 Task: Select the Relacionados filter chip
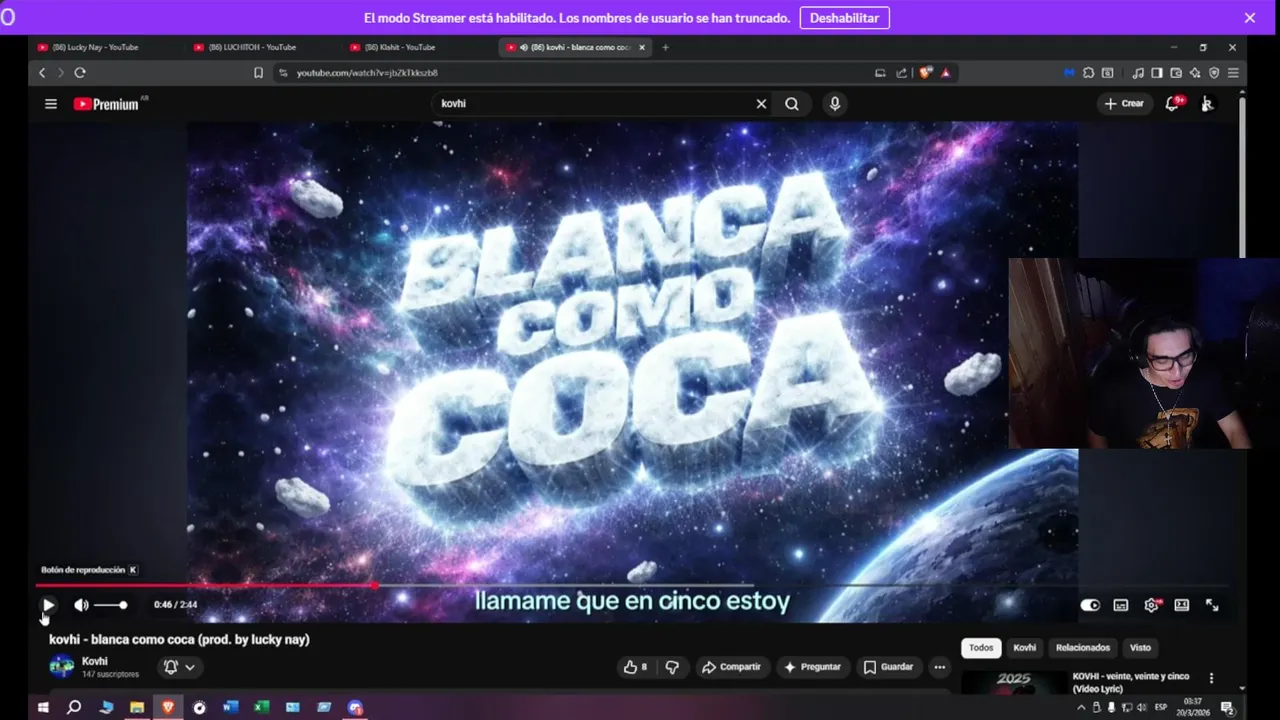(1083, 648)
